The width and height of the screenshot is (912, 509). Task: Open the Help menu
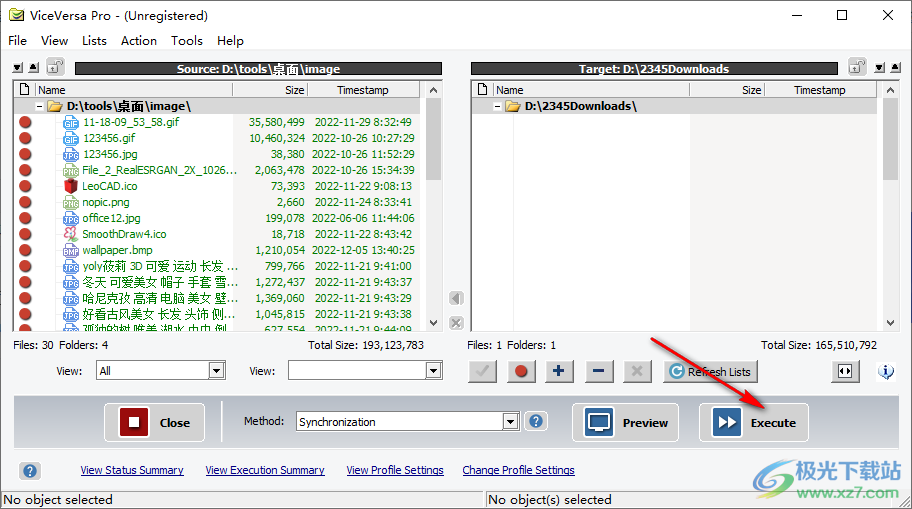pos(230,41)
